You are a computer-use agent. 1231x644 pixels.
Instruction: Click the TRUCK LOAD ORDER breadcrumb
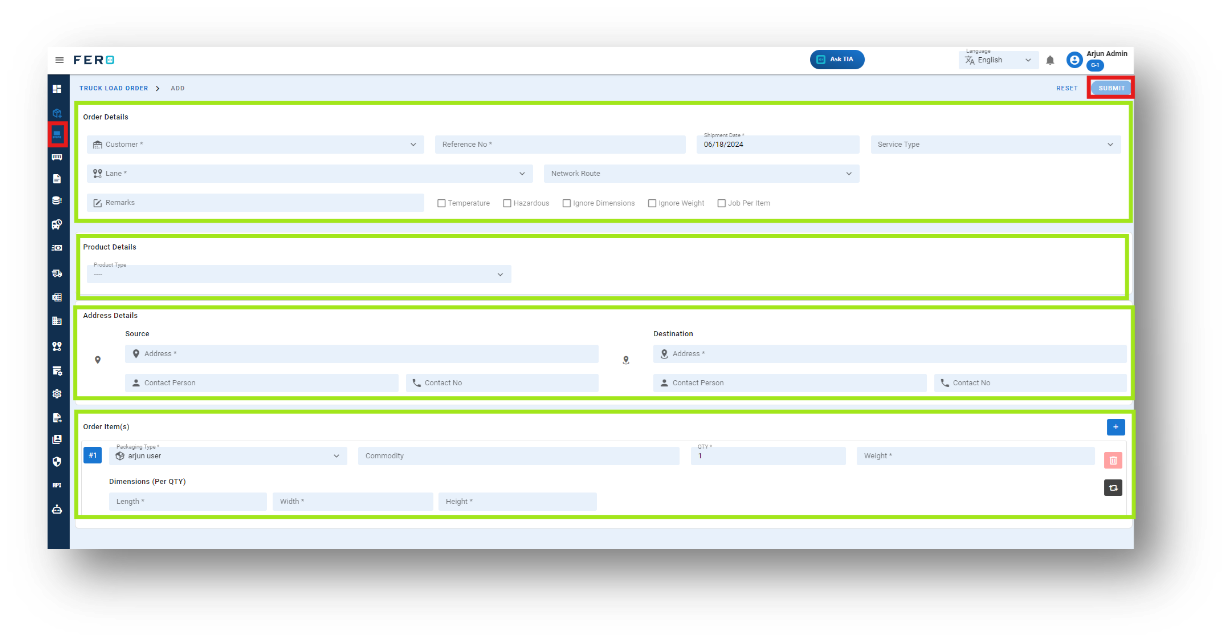coord(114,88)
